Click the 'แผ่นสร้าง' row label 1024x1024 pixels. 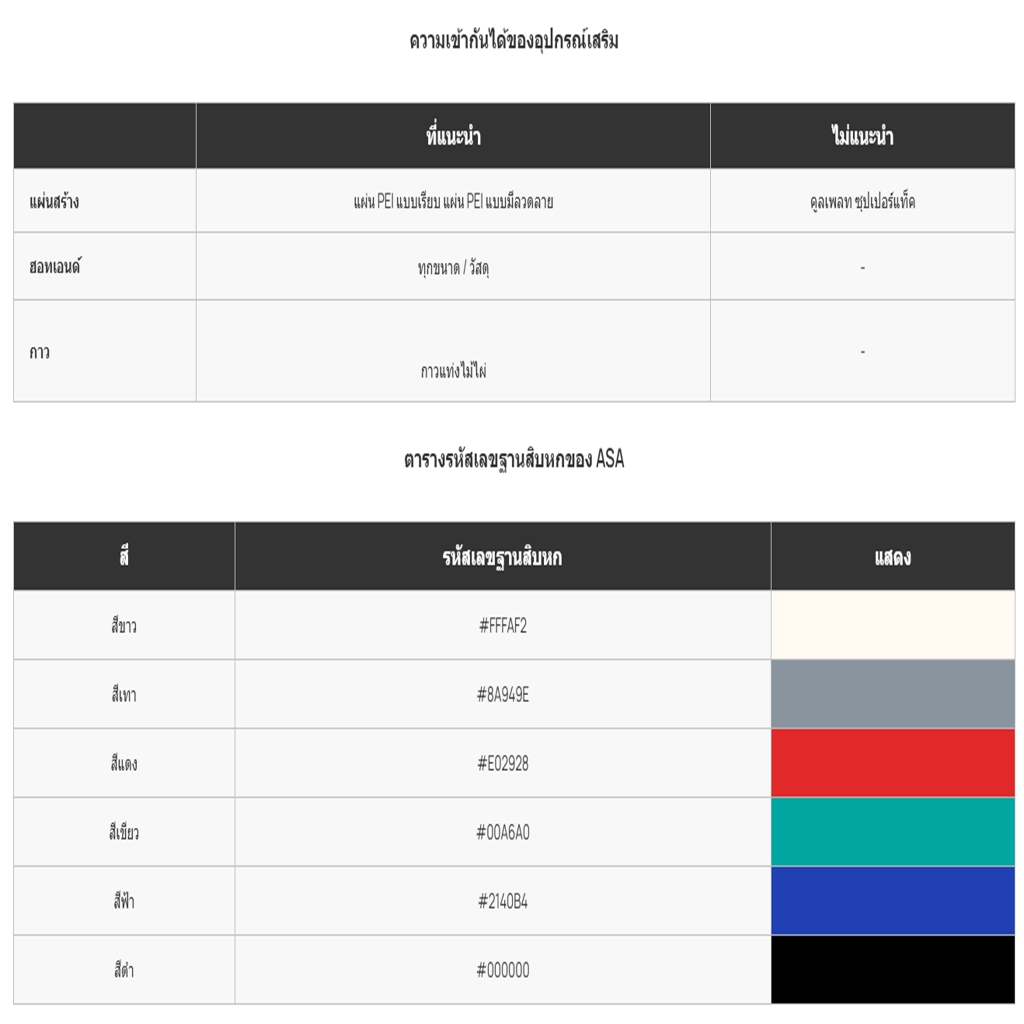coord(54,202)
